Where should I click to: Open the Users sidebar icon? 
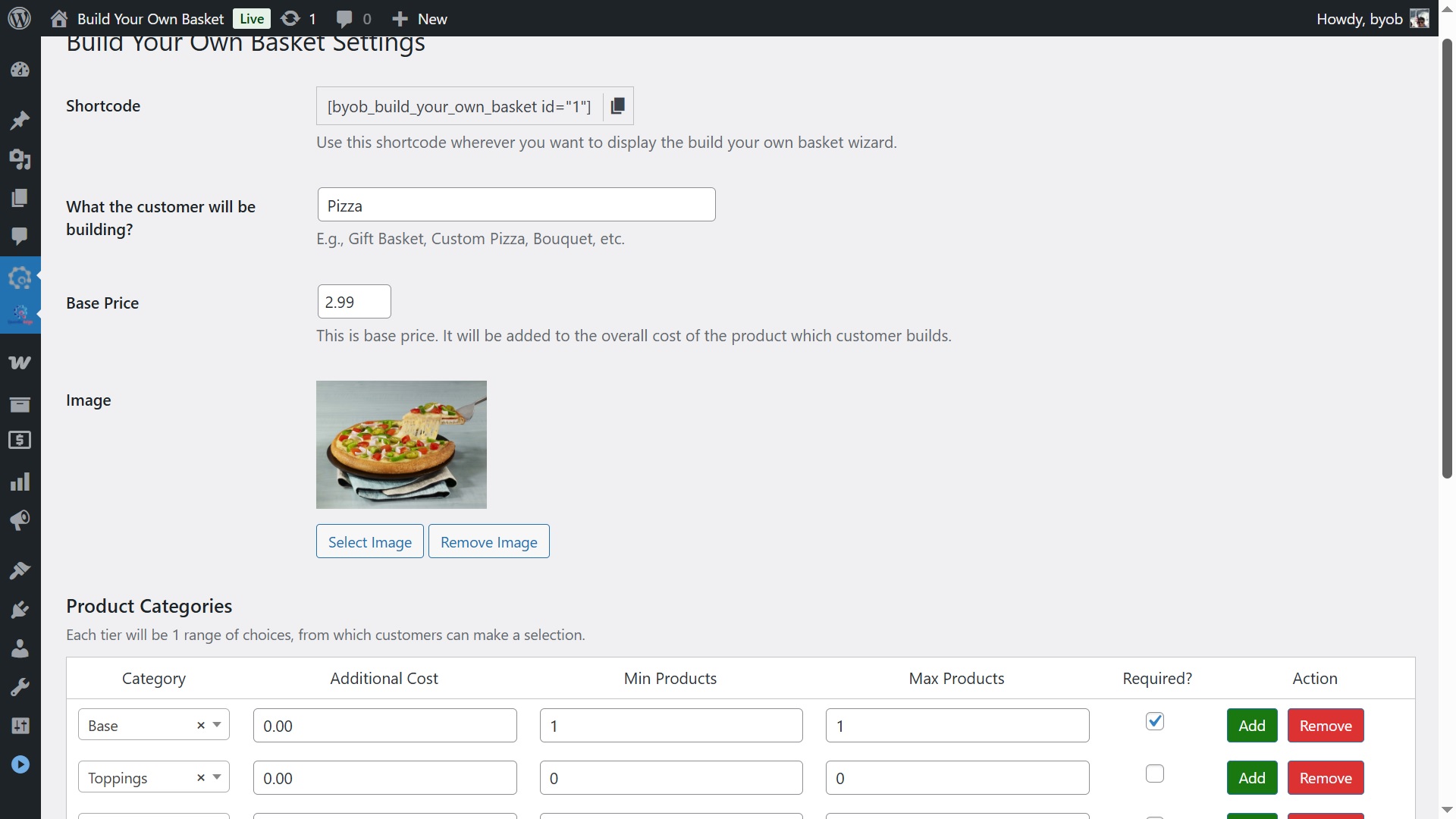pyautogui.click(x=20, y=648)
